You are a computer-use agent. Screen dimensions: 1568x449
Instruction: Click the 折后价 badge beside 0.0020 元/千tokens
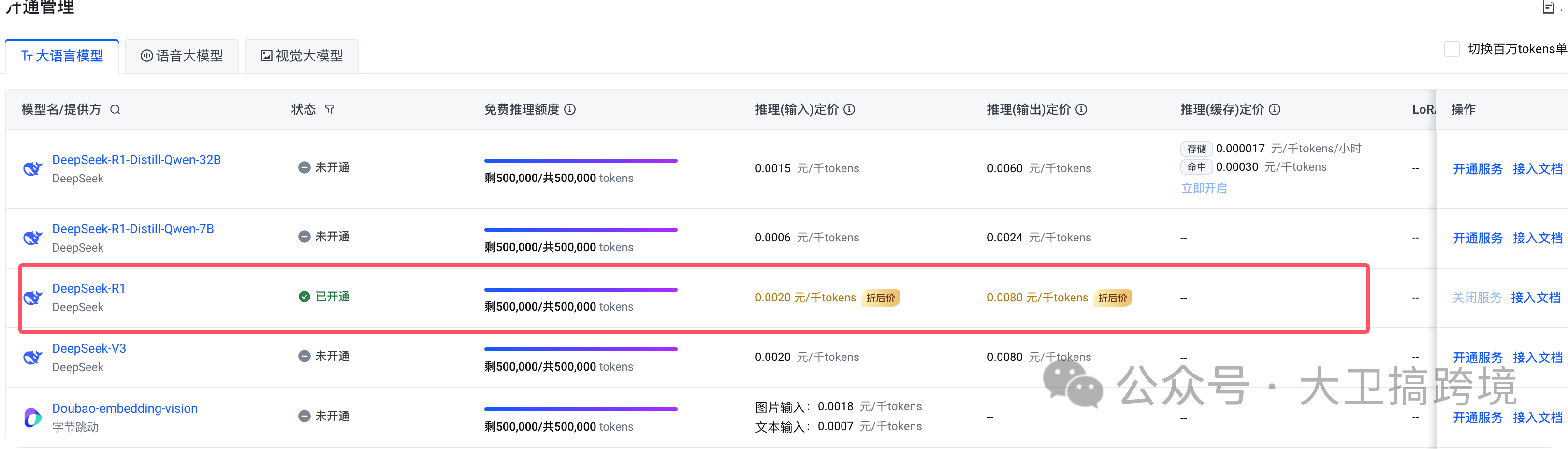(880, 298)
